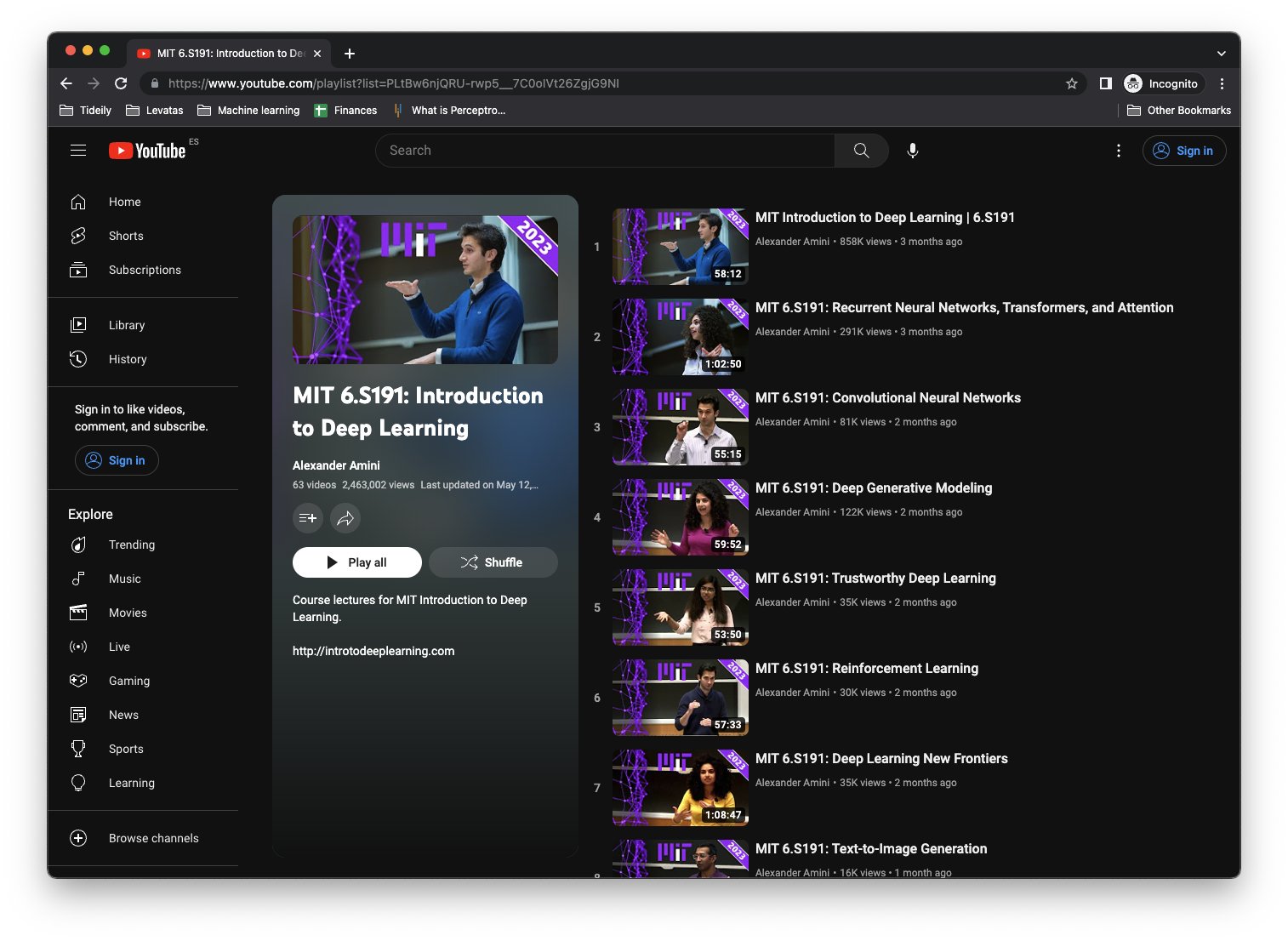Click Sign in button at top right
The width and height of the screenshot is (1288, 941).
click(x=1183, y=151)
